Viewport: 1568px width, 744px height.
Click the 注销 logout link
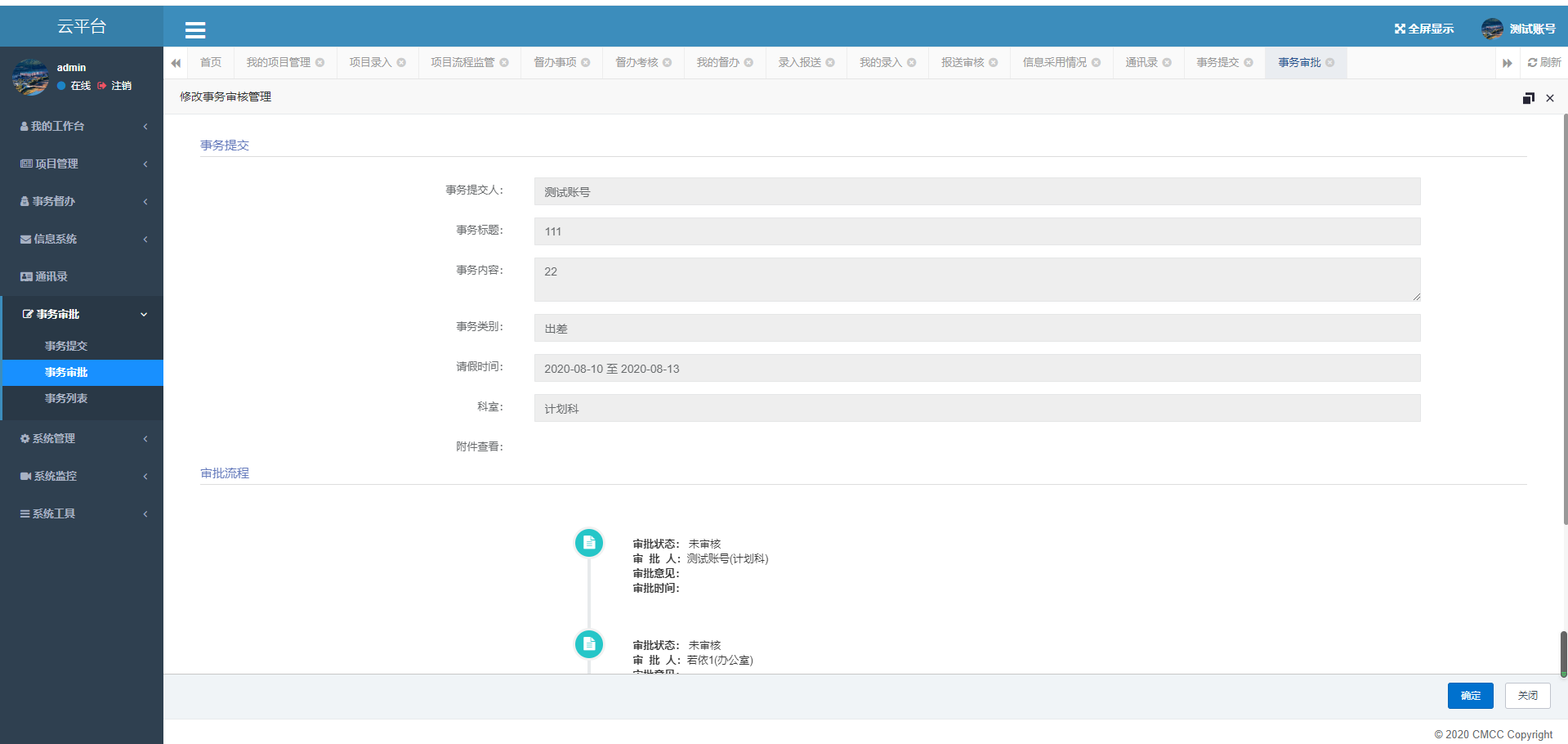(x=115, y=86)
